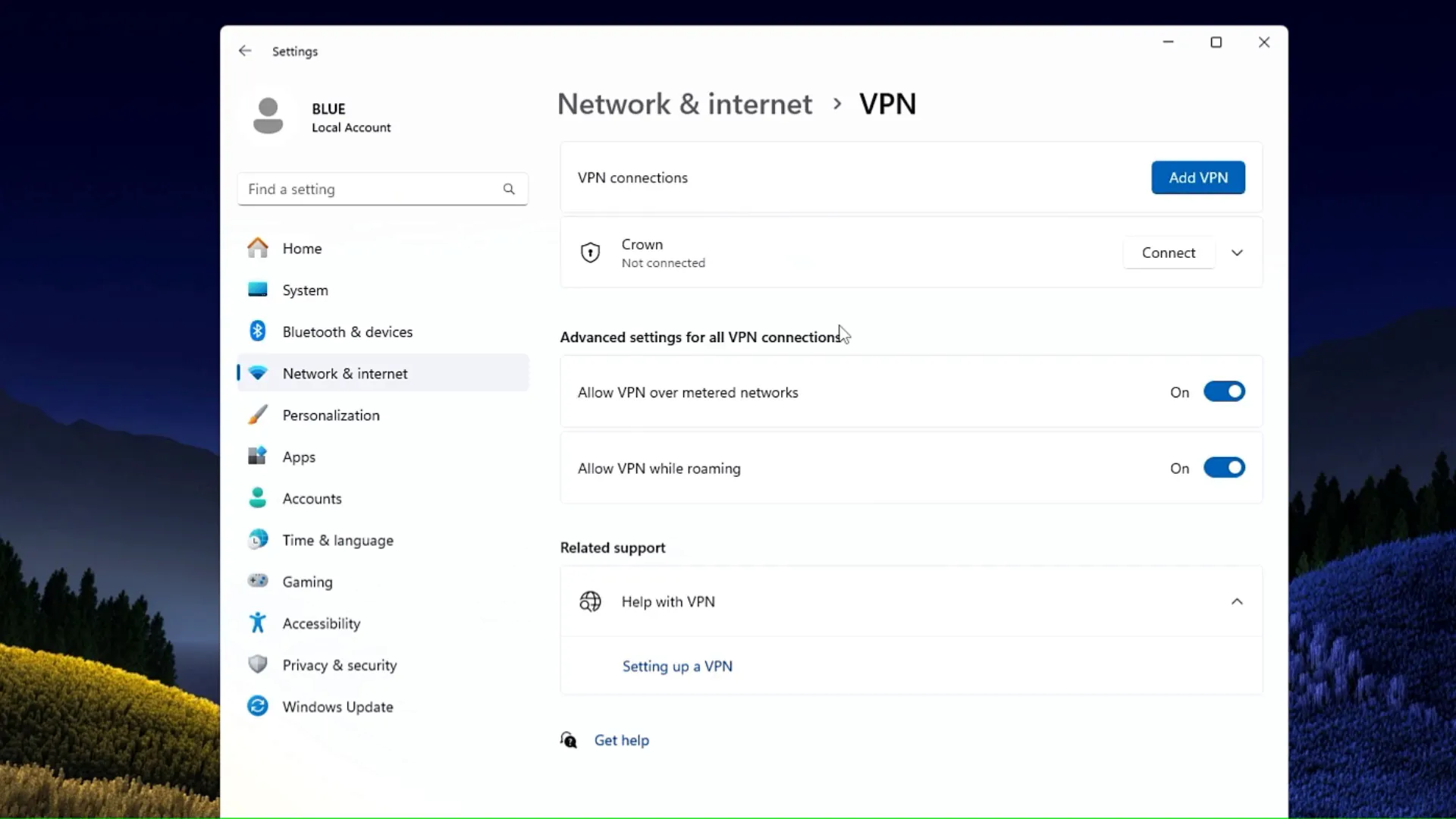Click the Add VPN button
Screen dimensions: 1456x819
(x=1198, y=177)
